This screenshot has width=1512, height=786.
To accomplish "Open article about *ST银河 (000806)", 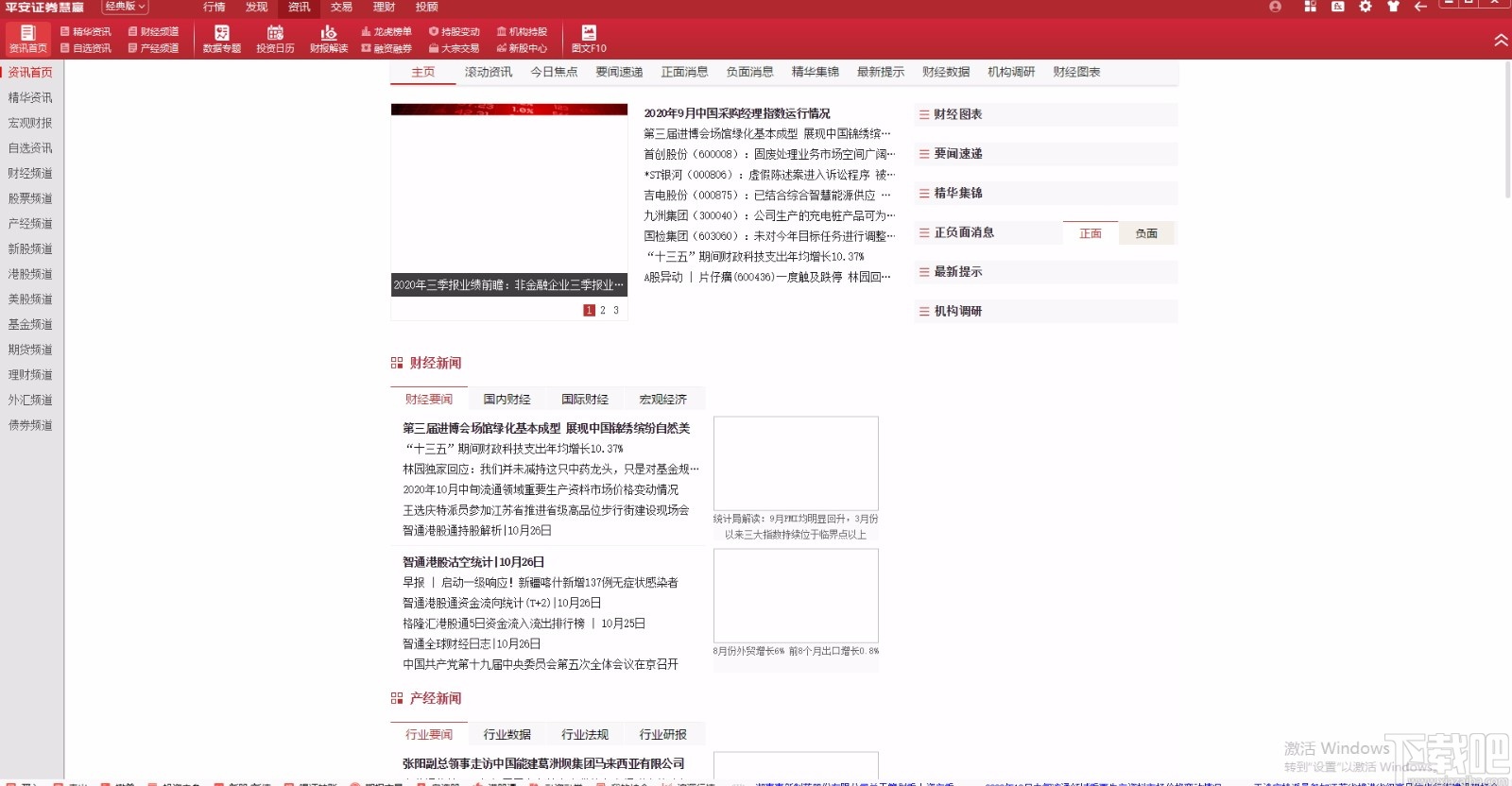I will coord(769,175).
